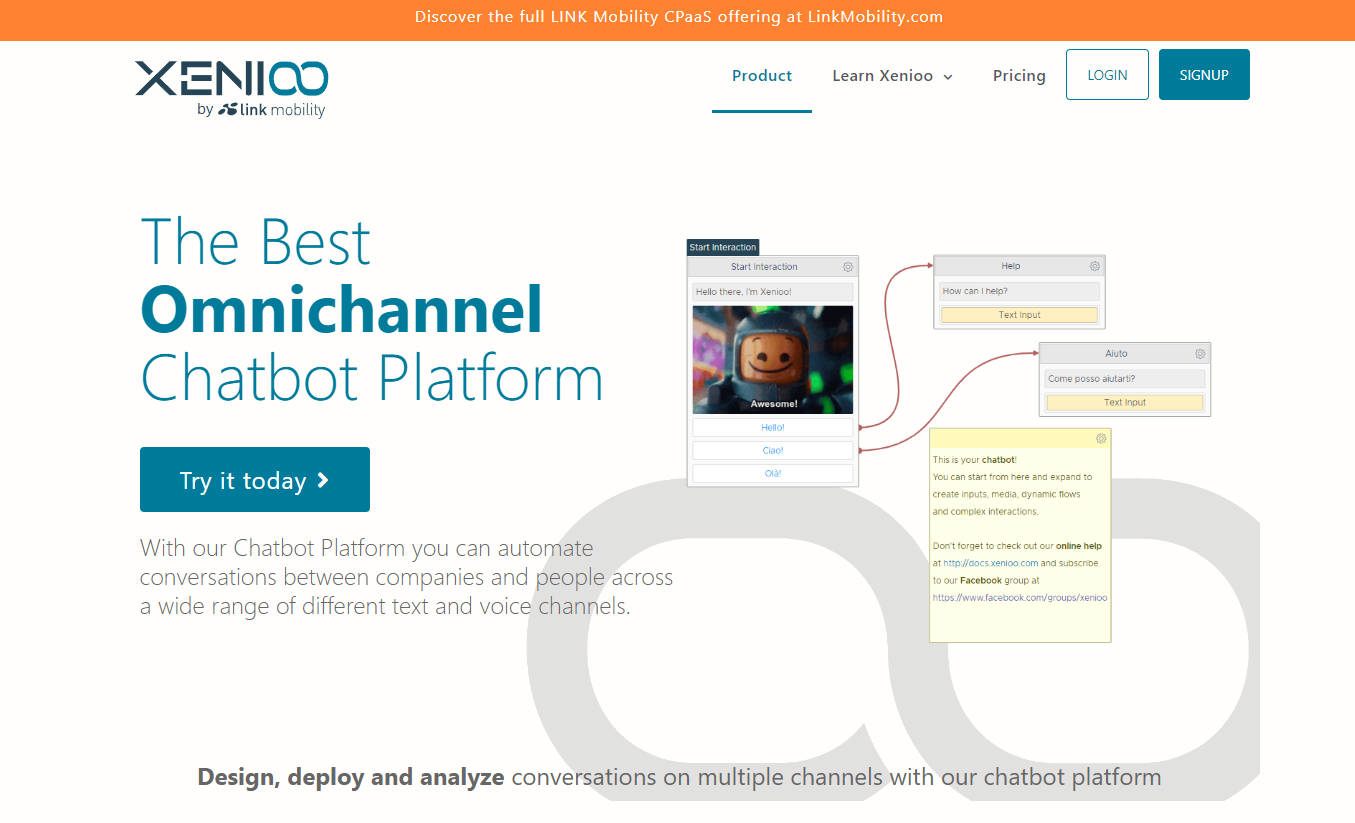Expand the Learn Xenioo dropdown
Image resolution: width=1355 pixels, height=823 pixels.
click(x=892, y=76)
